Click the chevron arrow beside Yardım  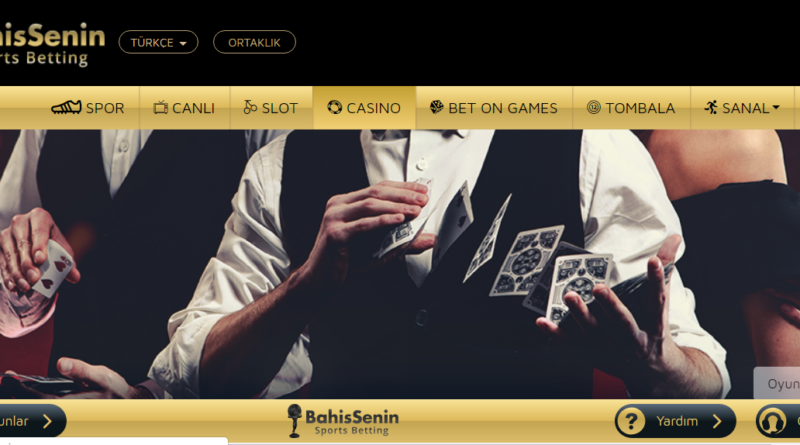717,422
